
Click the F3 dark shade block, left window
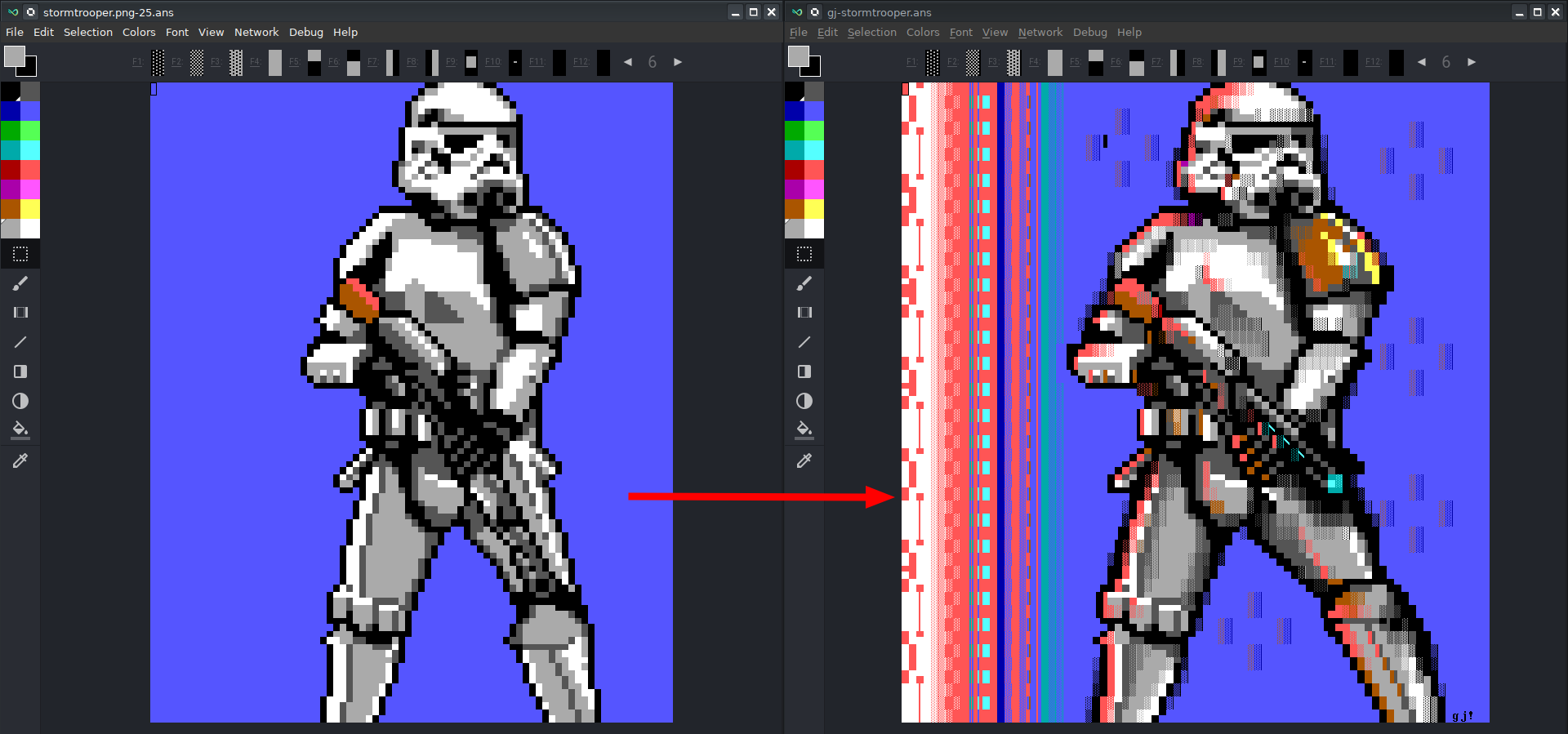(236, 62)
